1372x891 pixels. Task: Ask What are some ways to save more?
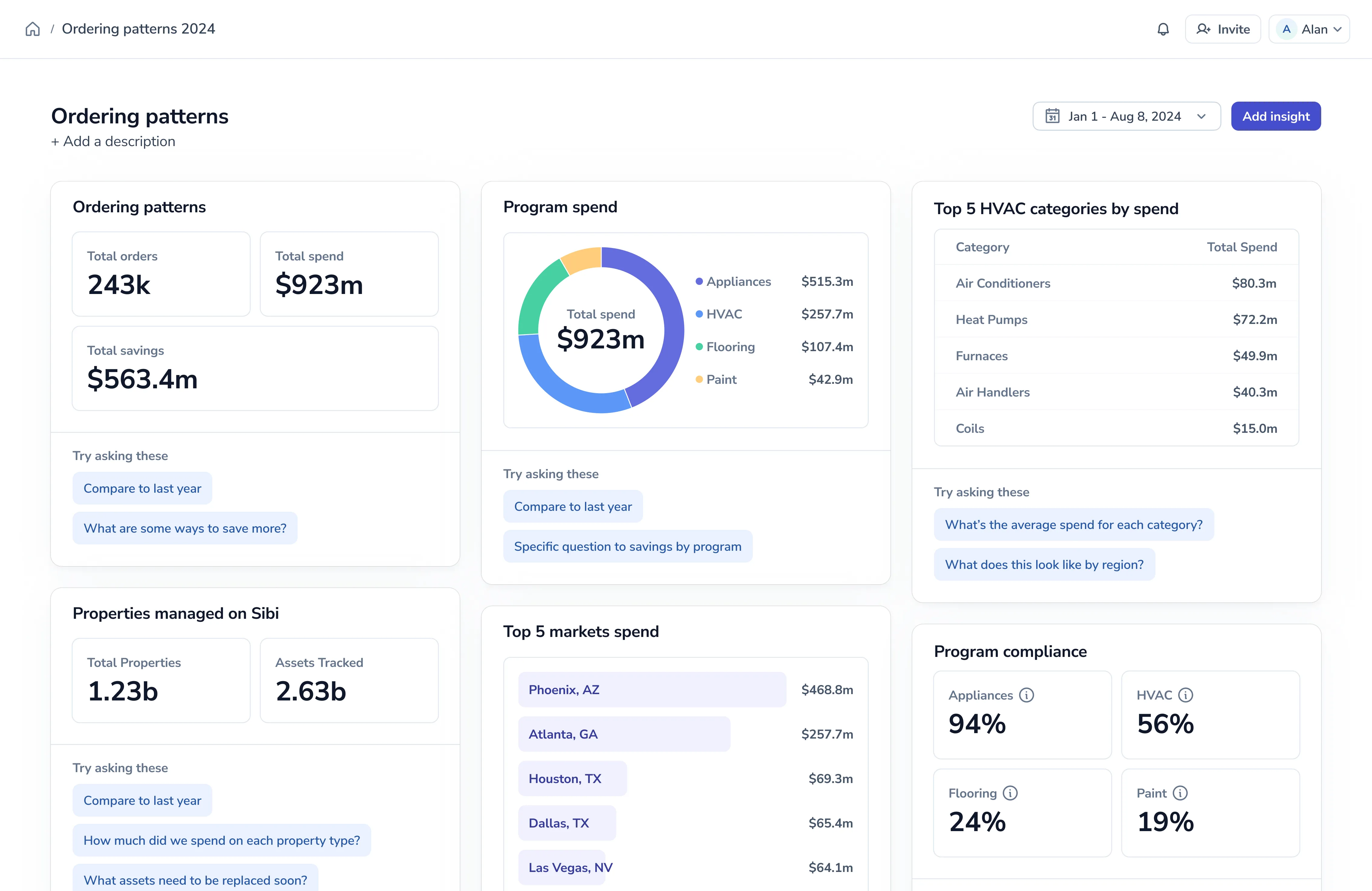coord(185,528)
